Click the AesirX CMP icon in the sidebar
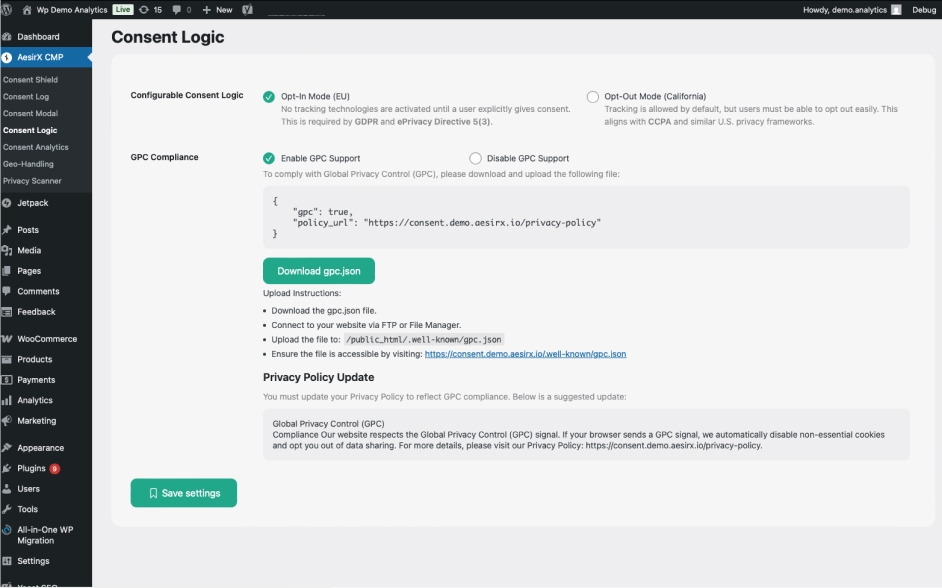942x588 pixels. pyautogui.click(x=7, y=57)
